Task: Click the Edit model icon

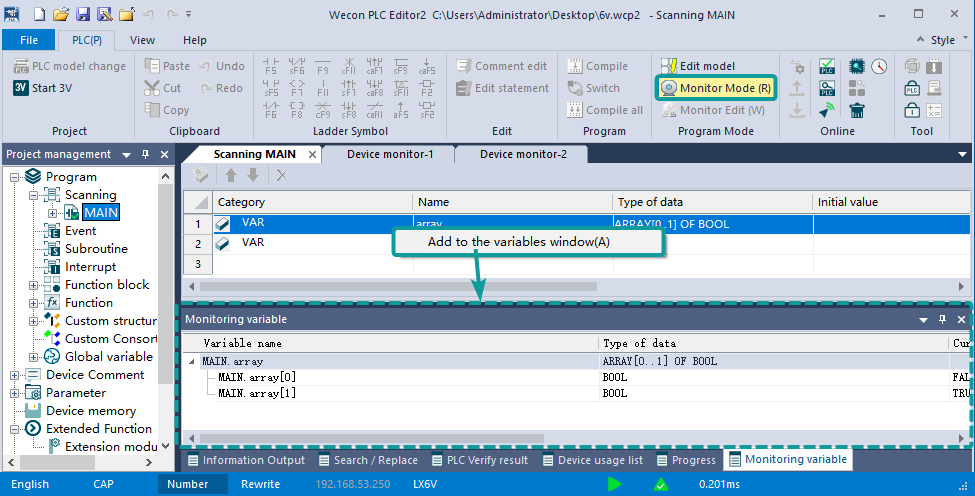Action: (x=668, y=66)
